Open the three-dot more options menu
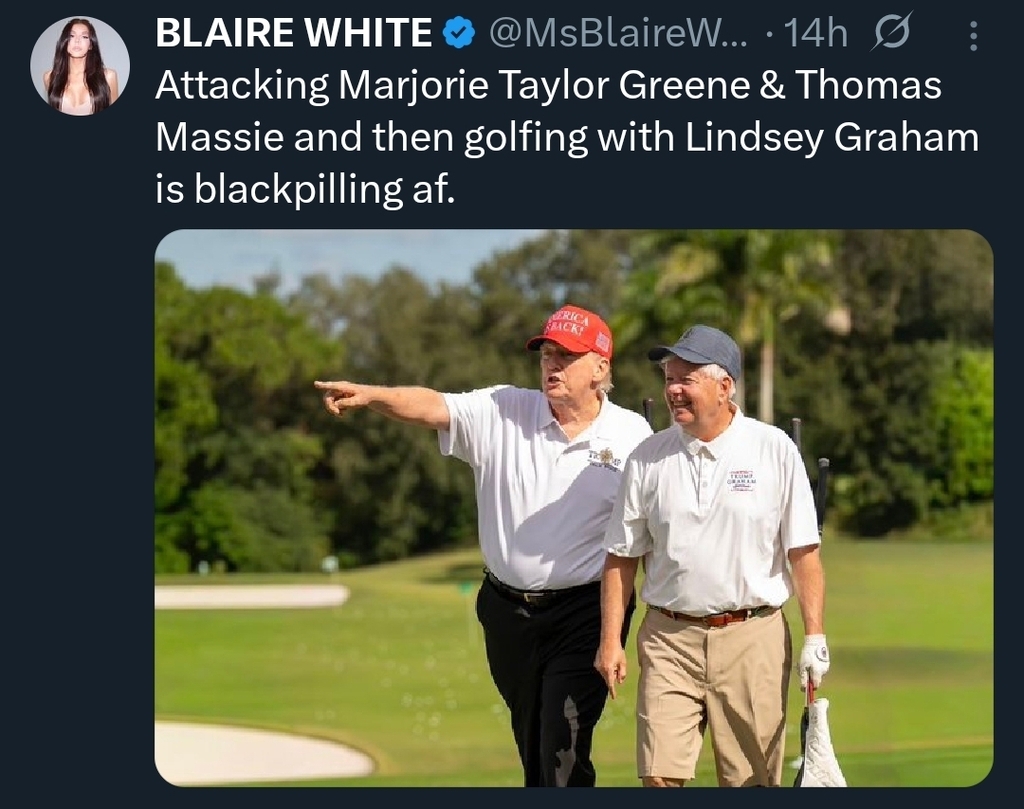 point(975,36)
